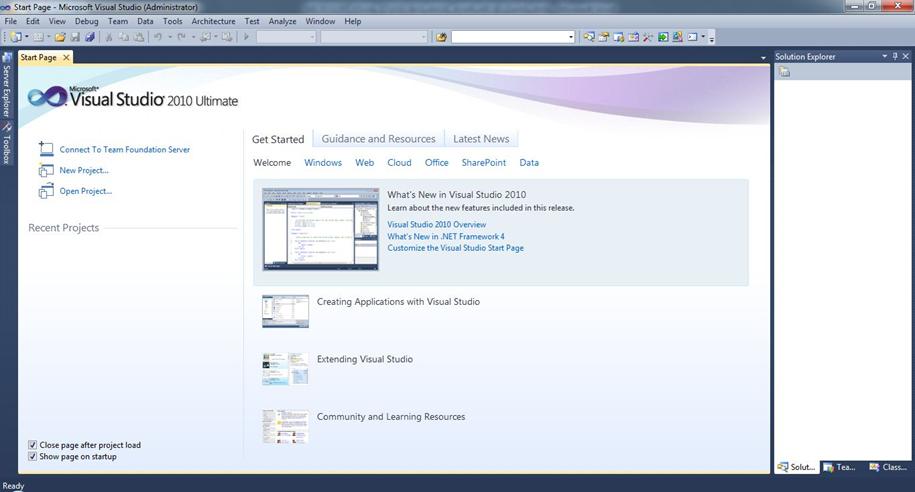
Task: Click inside the Find text input field
Action: 509,37
